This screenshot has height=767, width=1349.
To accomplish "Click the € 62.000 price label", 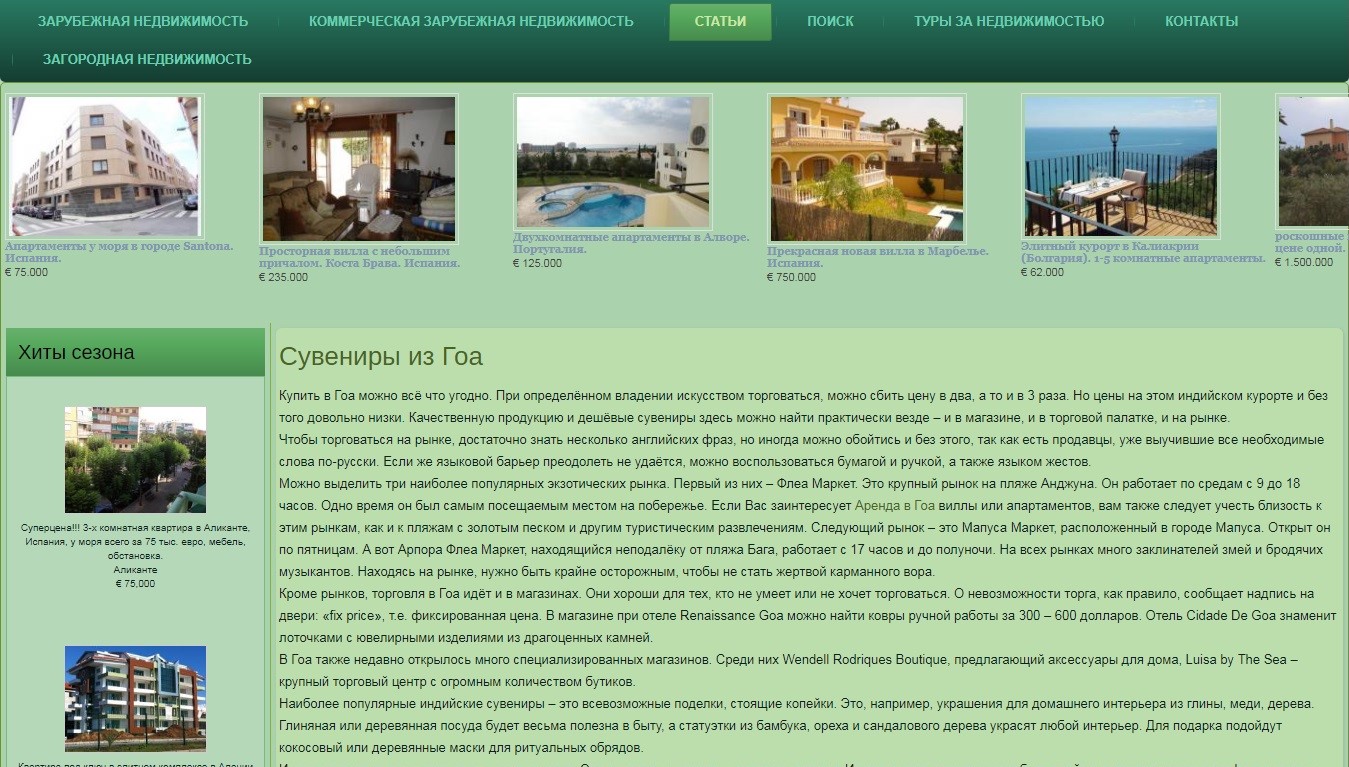I will 1043,272.
